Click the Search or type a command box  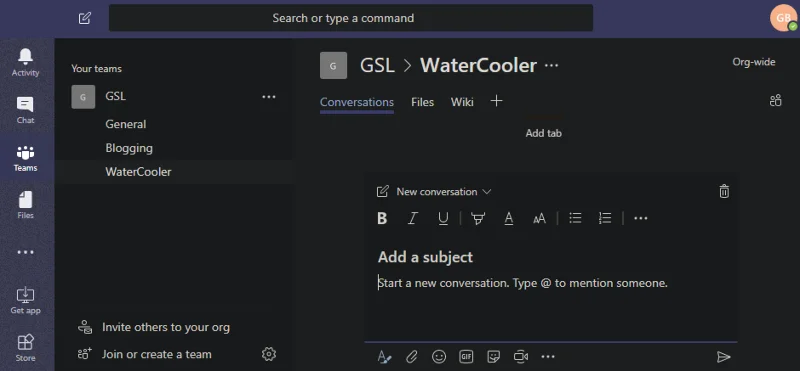(x=351, y=18)
